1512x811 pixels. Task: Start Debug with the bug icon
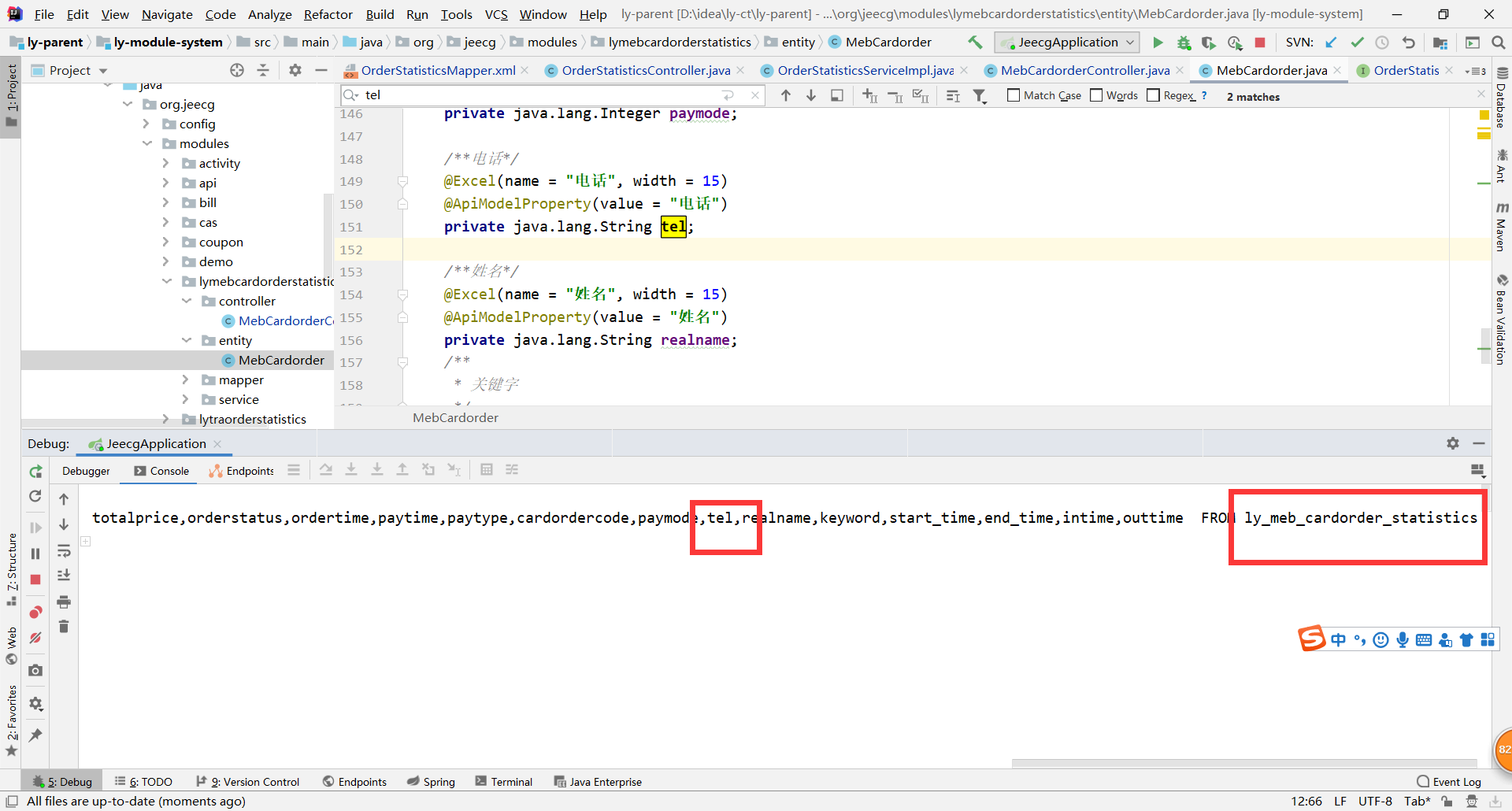click(1184, 43)
